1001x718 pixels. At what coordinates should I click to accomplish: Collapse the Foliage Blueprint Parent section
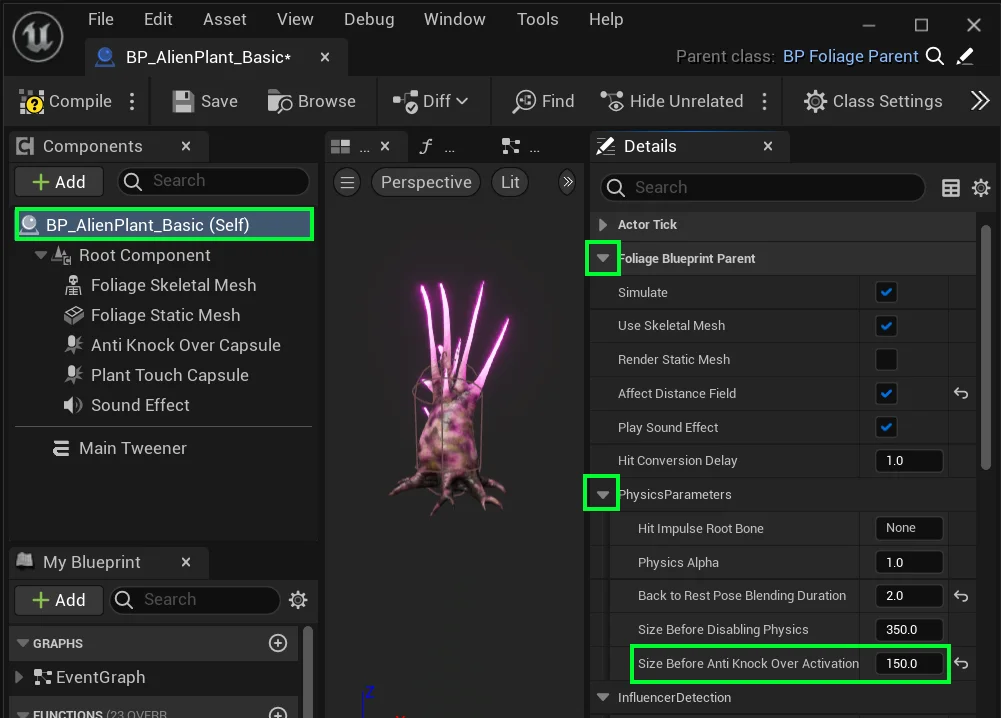click(x=603, y=258)
